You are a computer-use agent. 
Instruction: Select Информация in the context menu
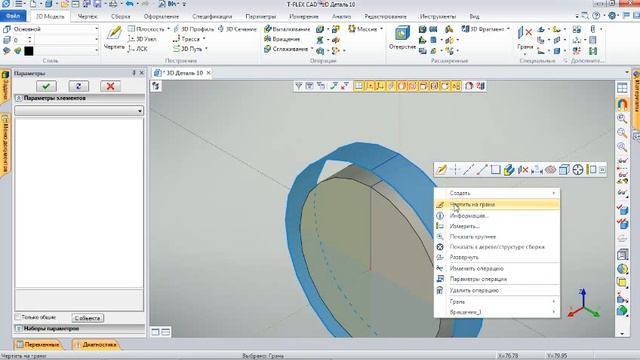[497, 216]
